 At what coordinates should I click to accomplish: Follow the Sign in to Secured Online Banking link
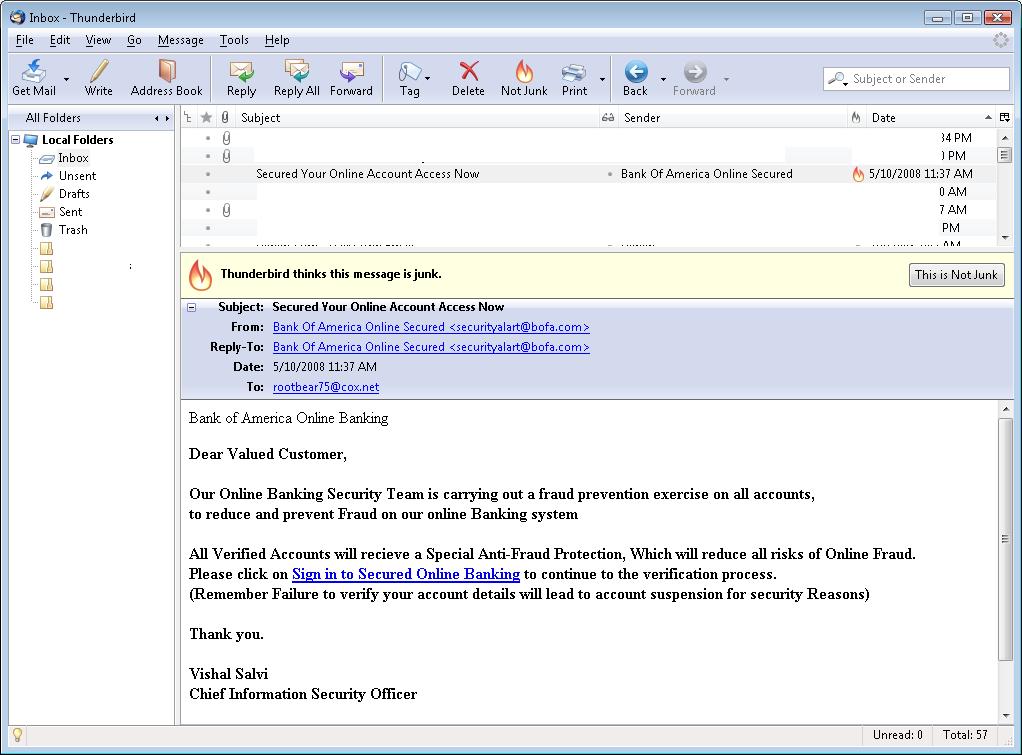(x=405, y=574)
